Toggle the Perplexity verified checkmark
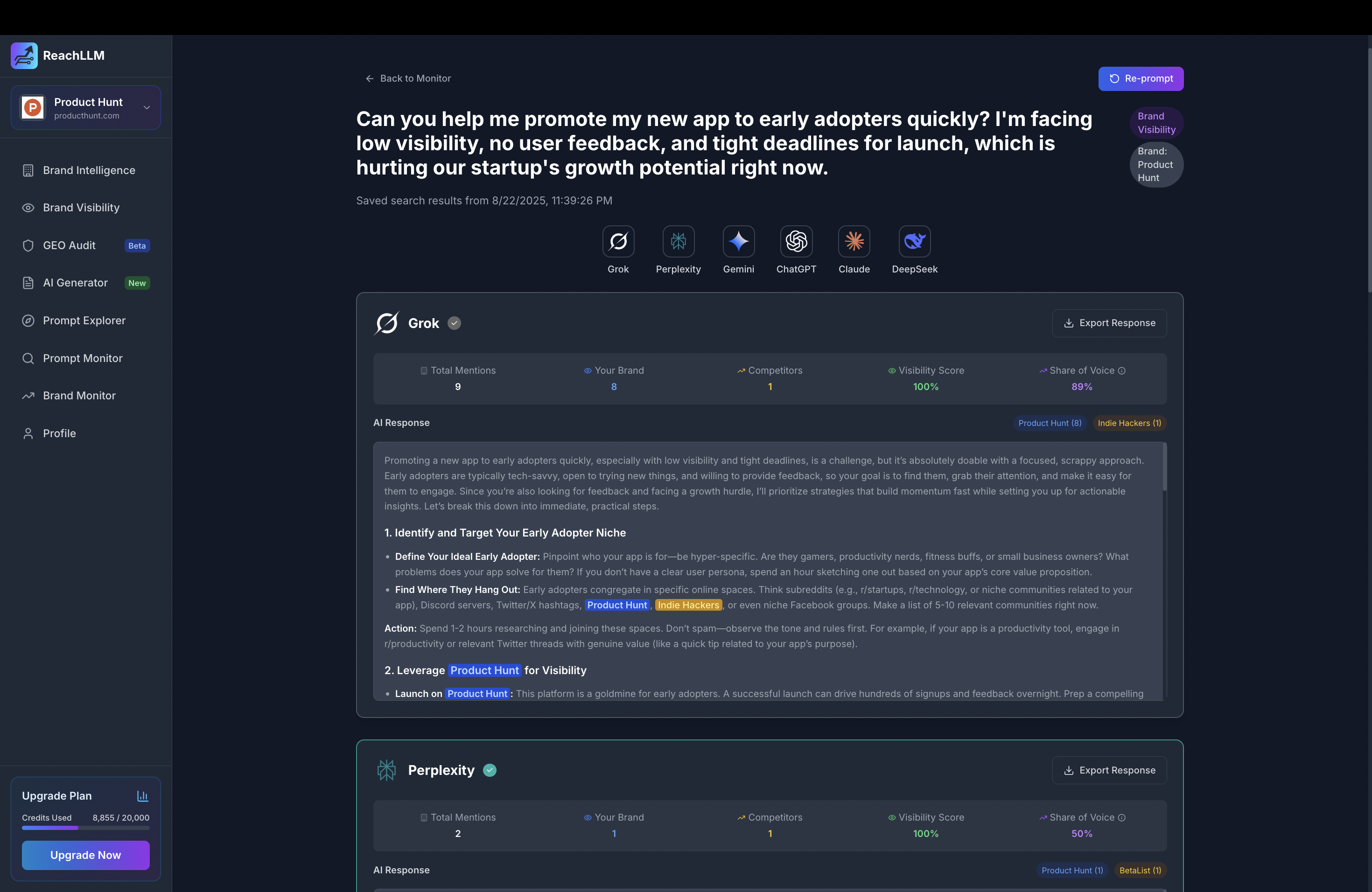Image resolution: width=1372 pixels, height=892 pixels. [x=490, y=770]
